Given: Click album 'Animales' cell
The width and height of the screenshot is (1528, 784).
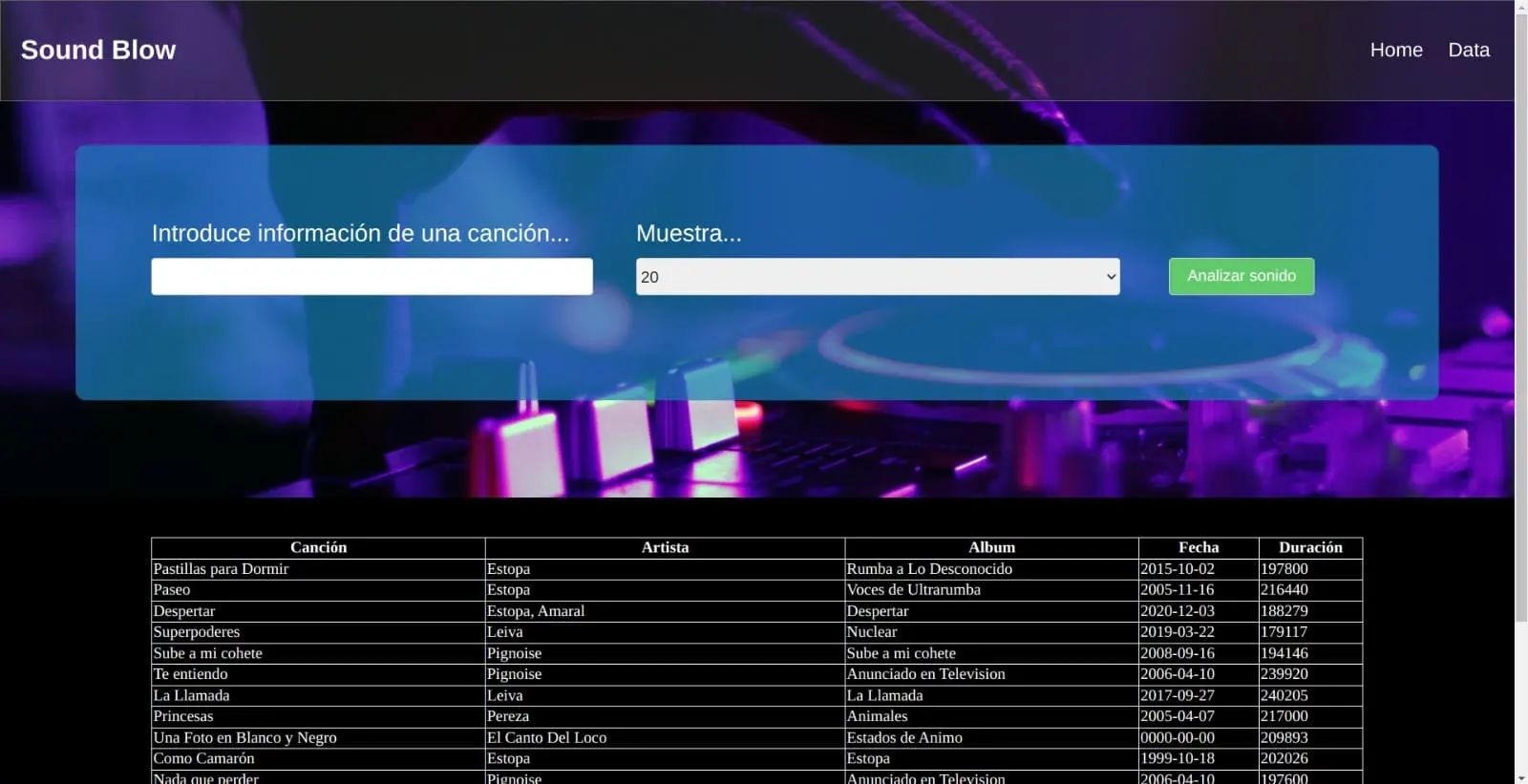Looking at the screenshot, I should tap(991, 716).
